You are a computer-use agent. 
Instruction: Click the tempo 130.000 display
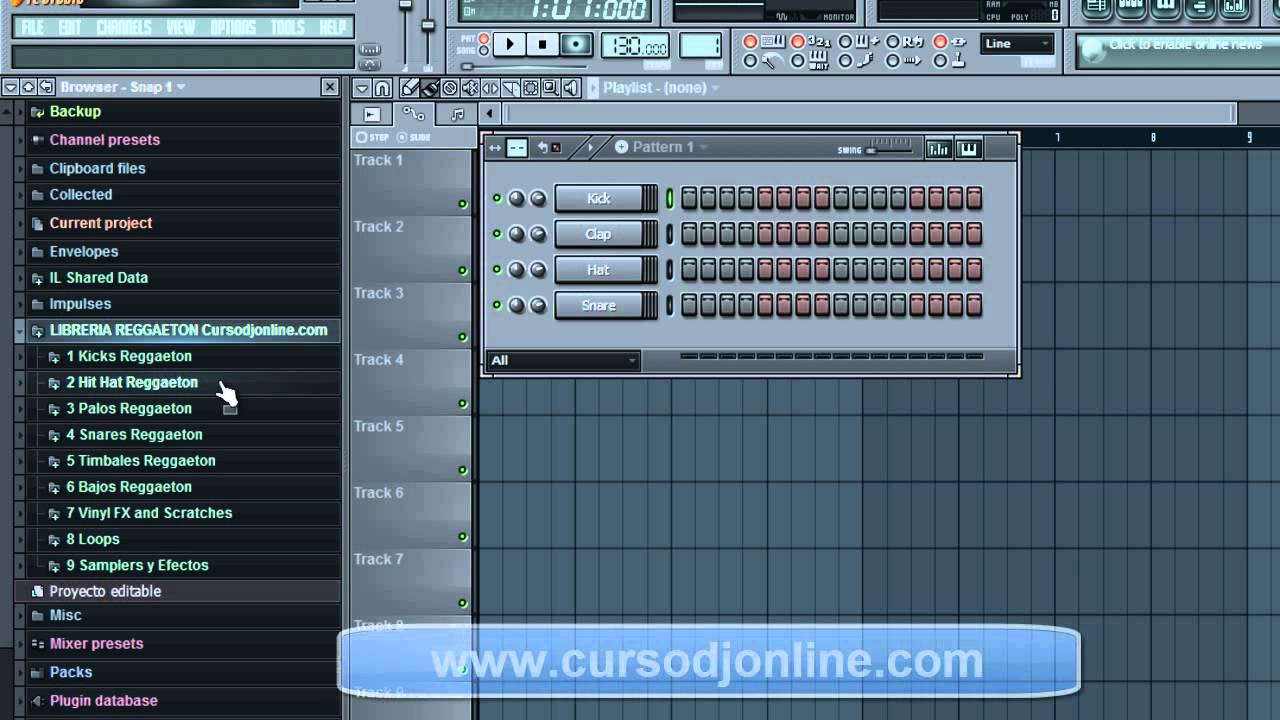(635, 45)
